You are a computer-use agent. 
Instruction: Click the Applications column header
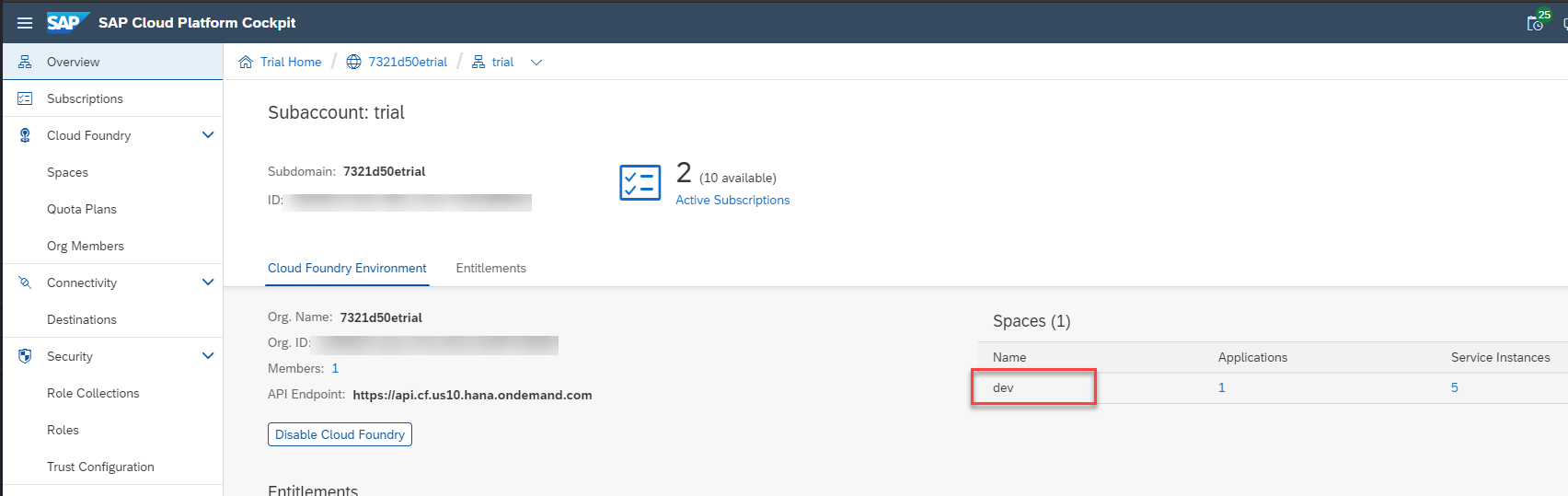(1252, 357)
